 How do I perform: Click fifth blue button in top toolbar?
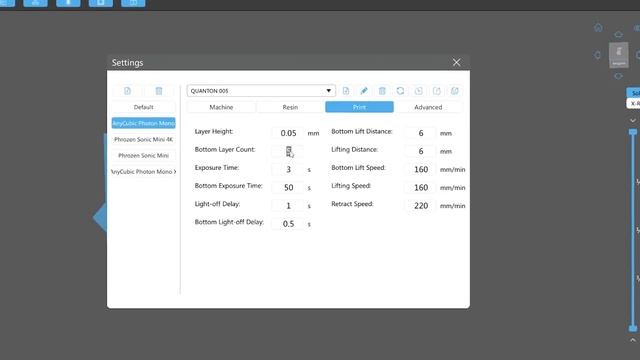133,3
